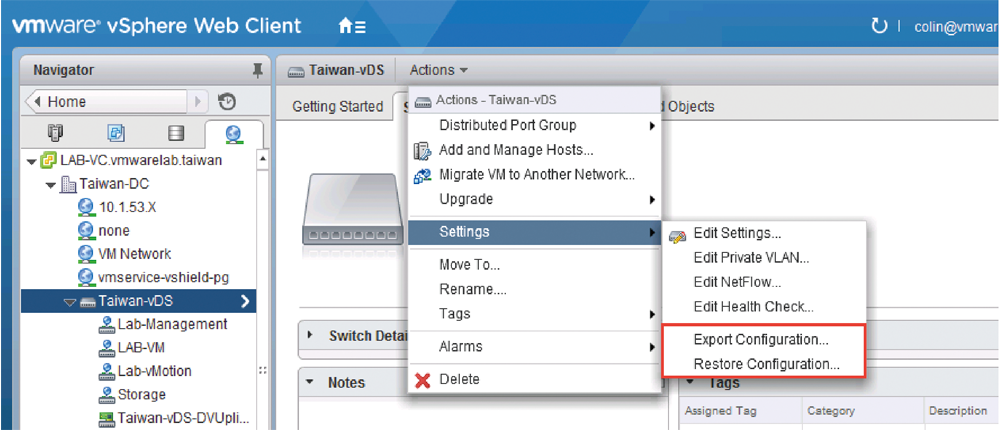Switch to Networking inventory tab icon
Viewport: 999px width, 430px height.
[x=233, y=134]
